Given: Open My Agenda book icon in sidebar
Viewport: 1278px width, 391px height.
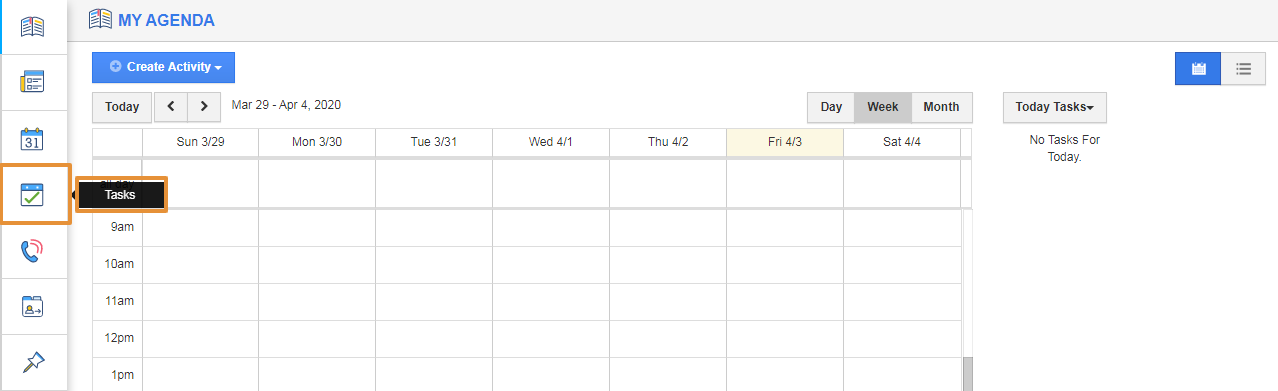Looking at the screenshot, I should tap(33, 27).
